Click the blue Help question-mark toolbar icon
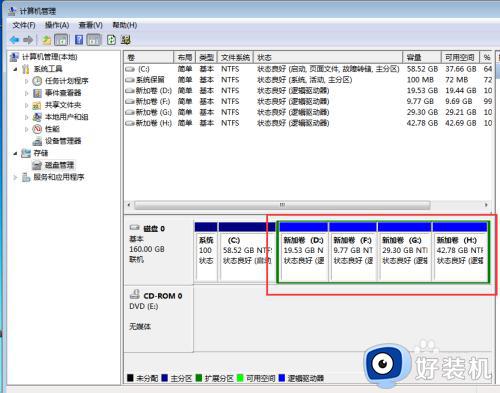 tap(79, 40)
